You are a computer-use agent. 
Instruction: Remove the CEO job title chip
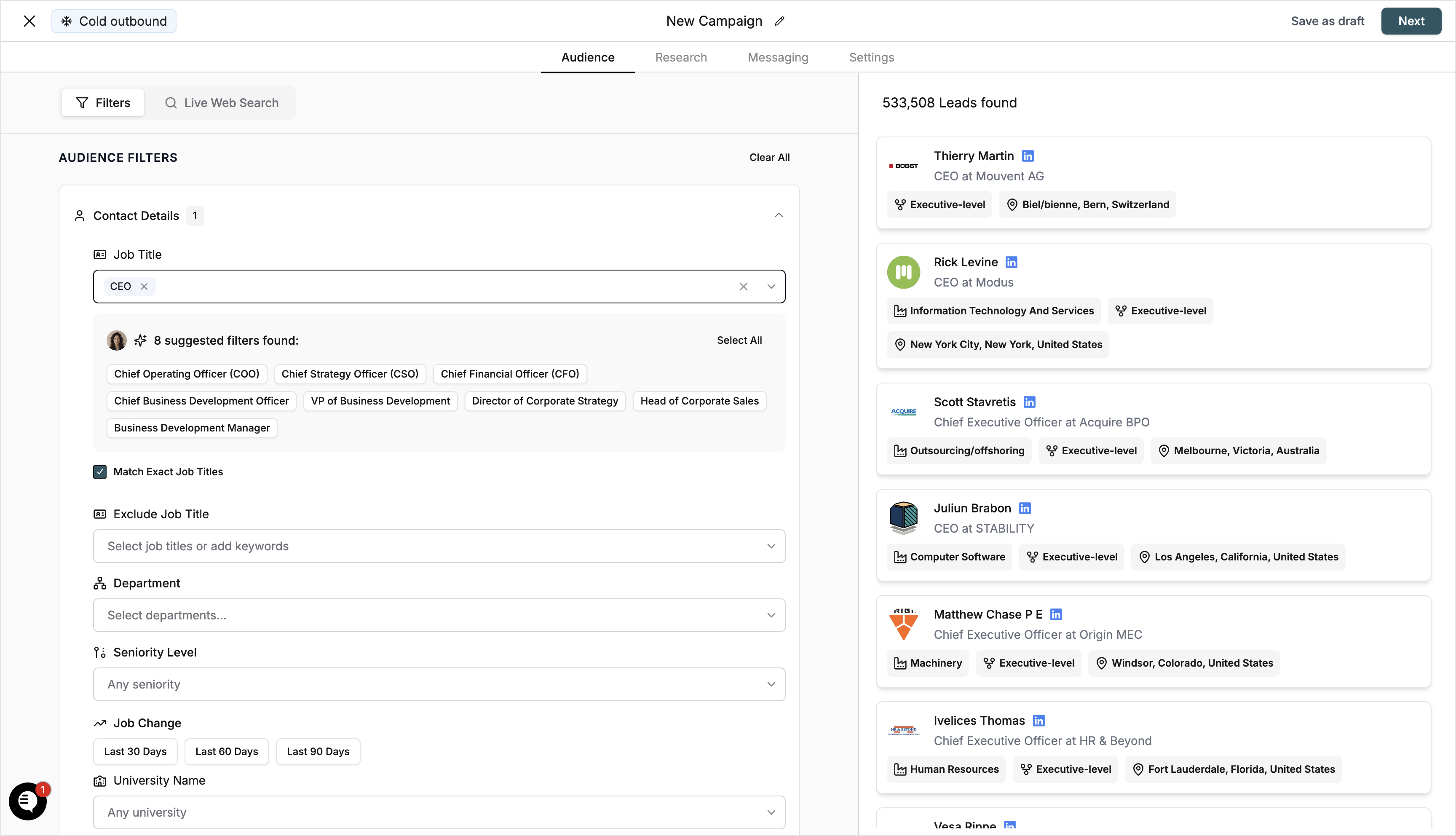point(145,286)
